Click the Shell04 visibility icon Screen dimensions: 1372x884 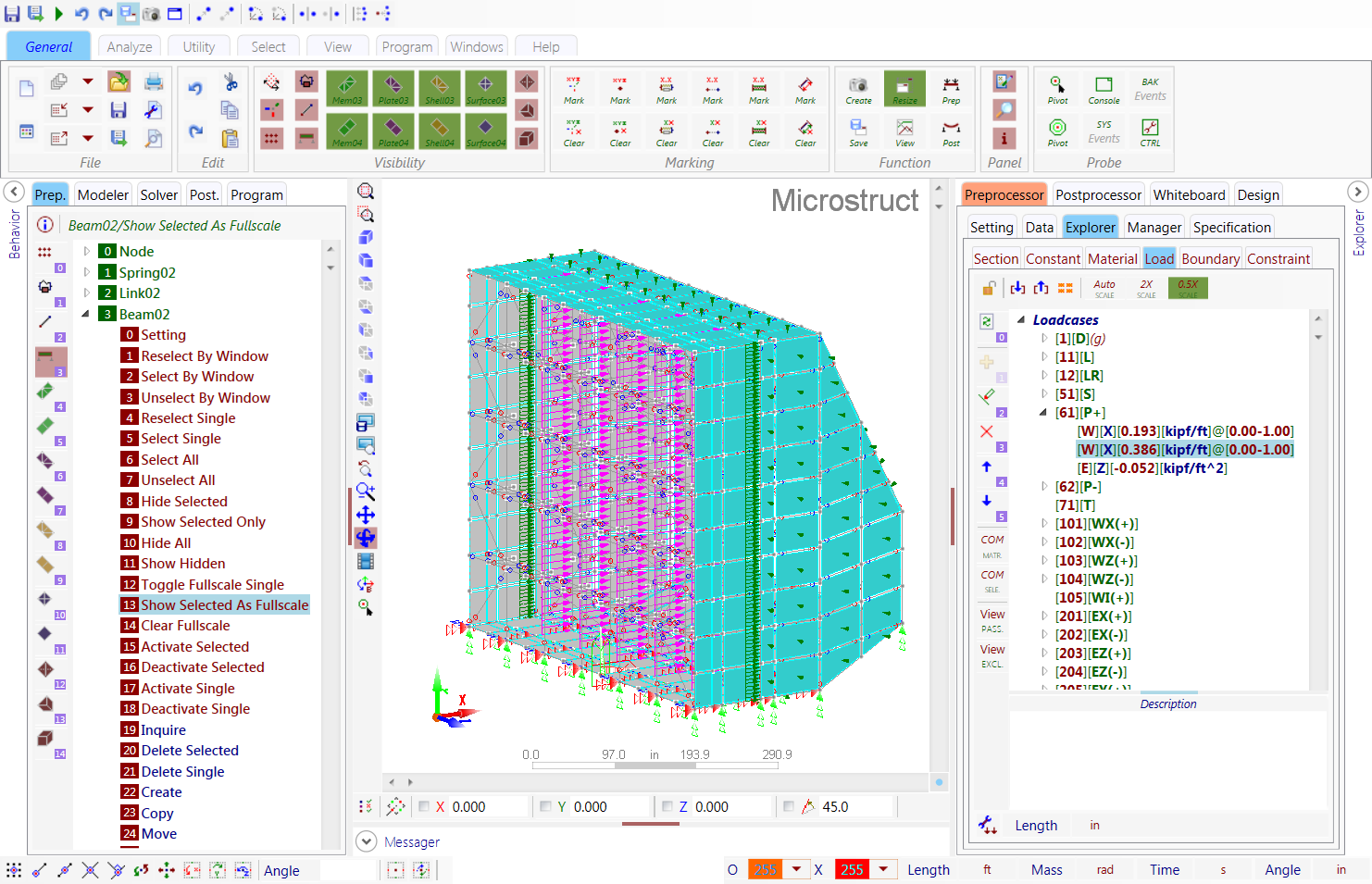(440, 131)
